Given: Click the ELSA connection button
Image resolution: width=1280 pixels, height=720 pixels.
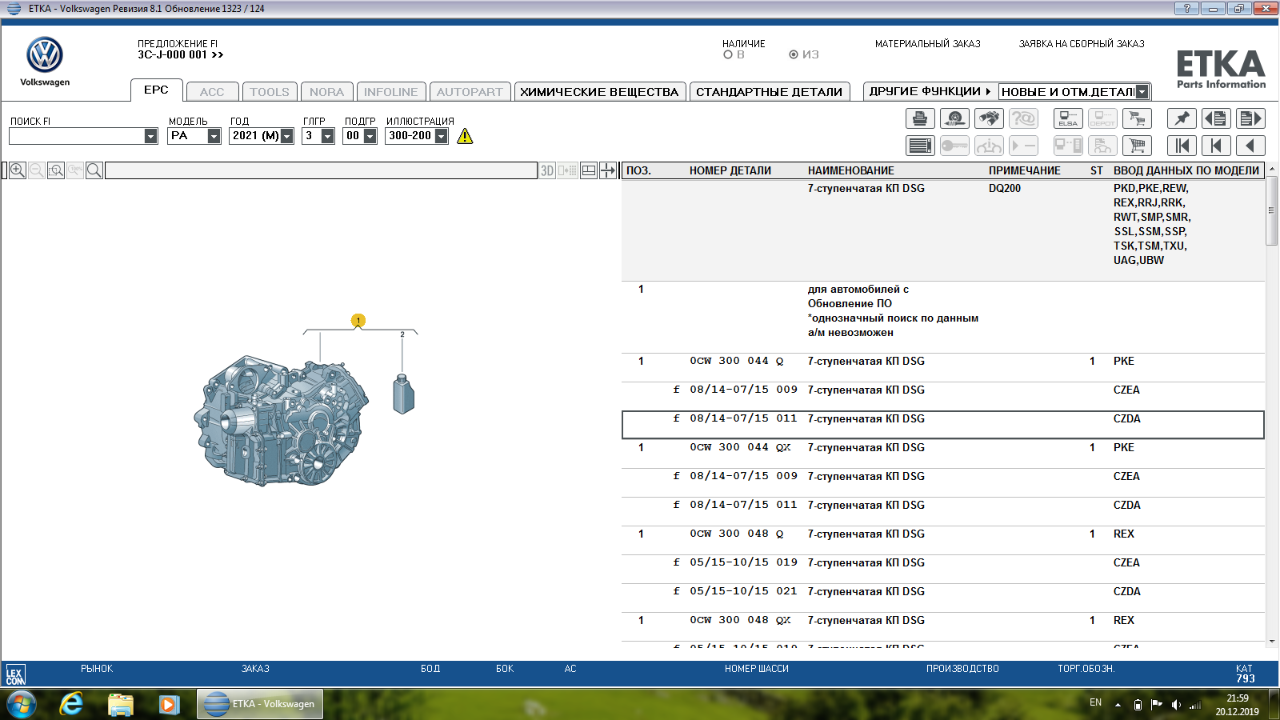Looking at the screenshot, I should coord(1068,119).
